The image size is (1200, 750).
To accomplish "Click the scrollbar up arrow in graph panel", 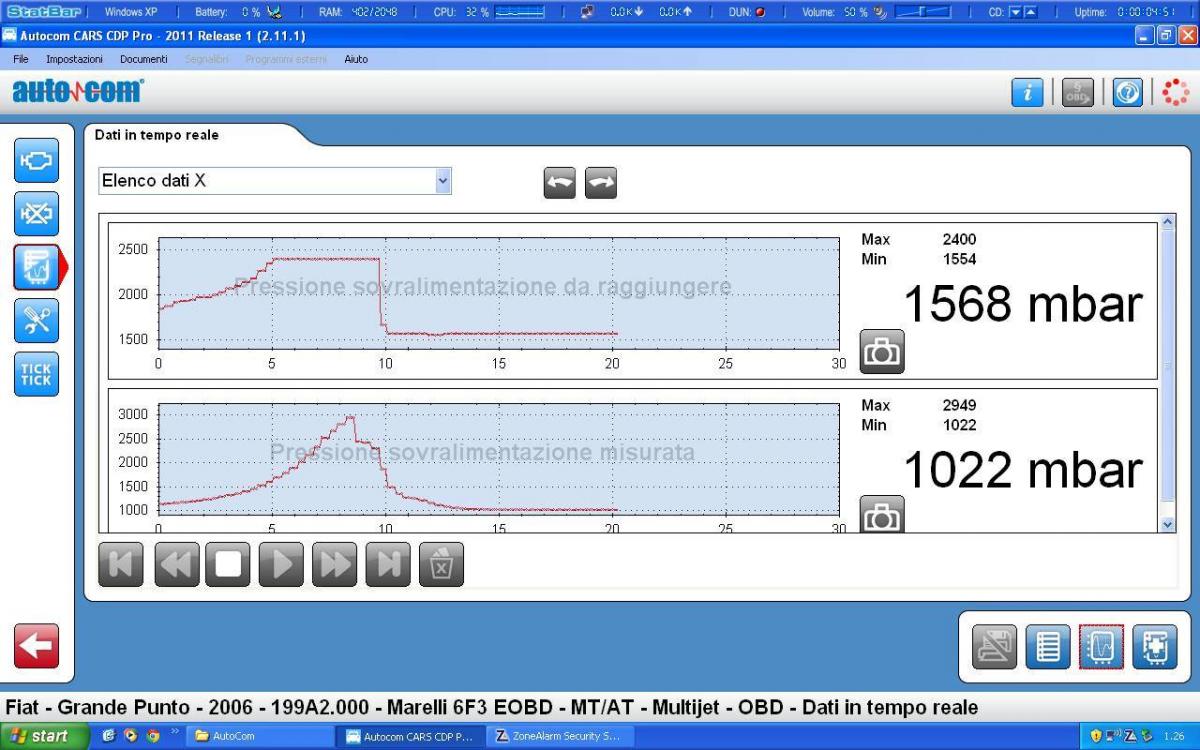I will [1167, 220].
